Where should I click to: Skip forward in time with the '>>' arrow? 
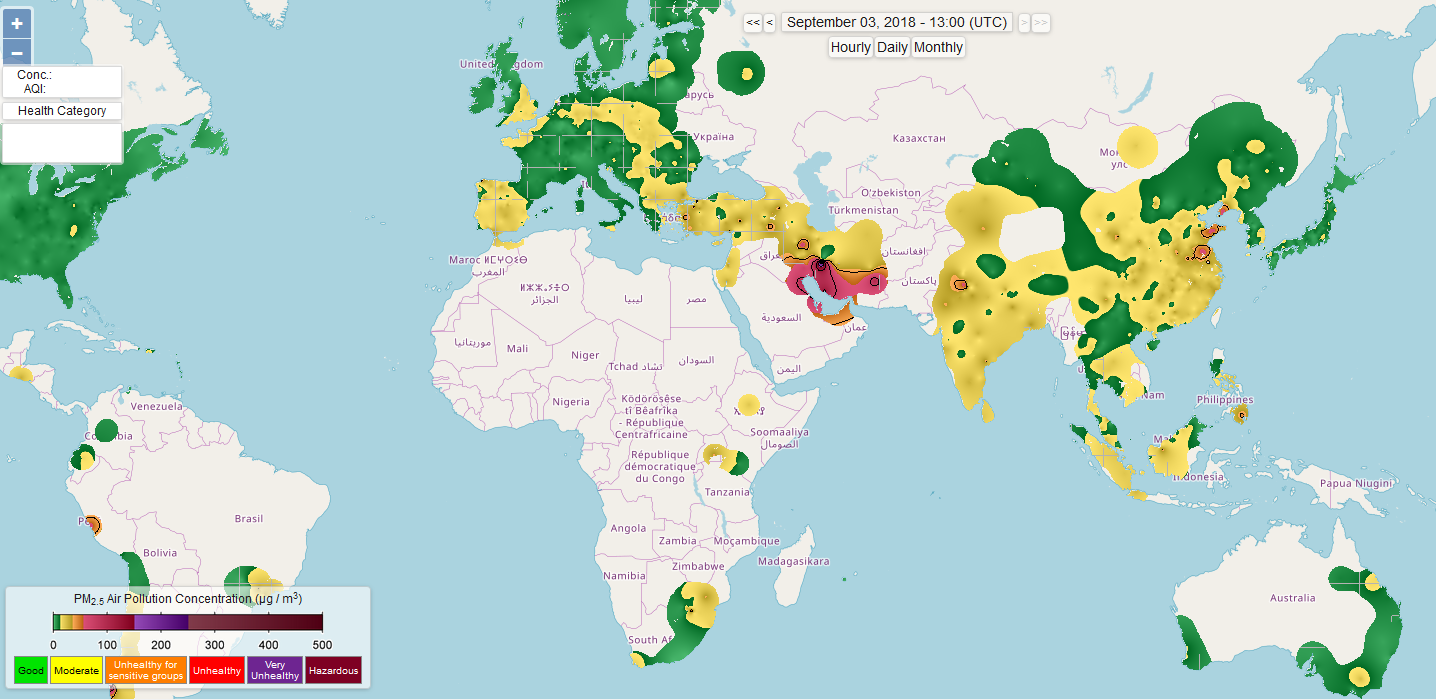point(1041,23)
